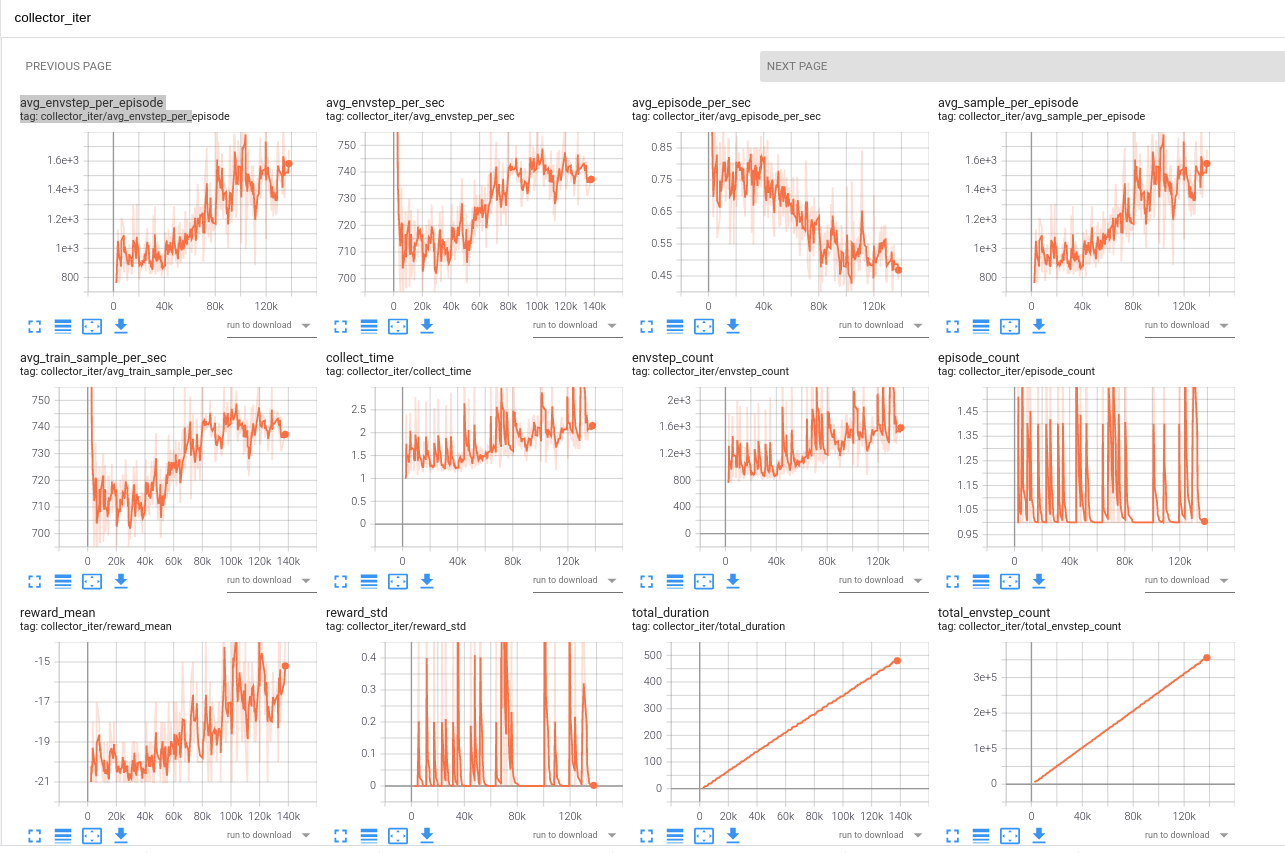This screenshot has width=1285, height=853.
Task: Download avg_sample_per_episode chart data
Action: coord(1039,326)
